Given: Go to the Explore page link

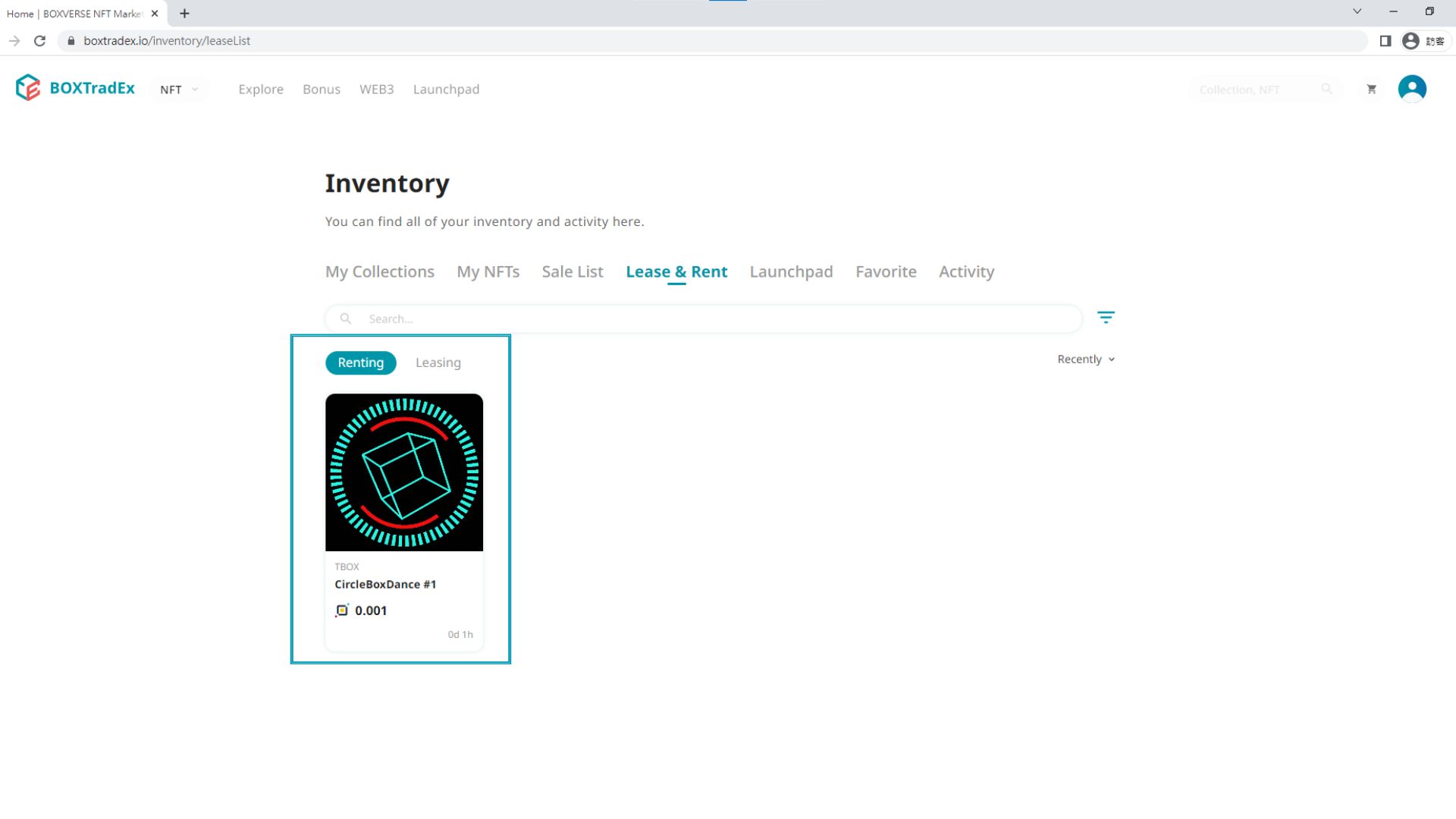Looking at the screenshot, I should pyautogui.click(x=261, y=89).
